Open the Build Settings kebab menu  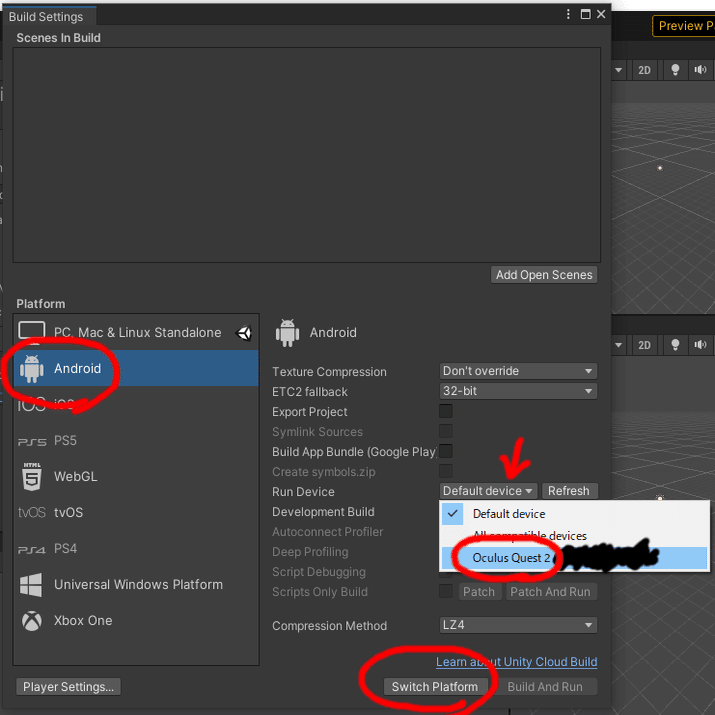click(568, 14)
